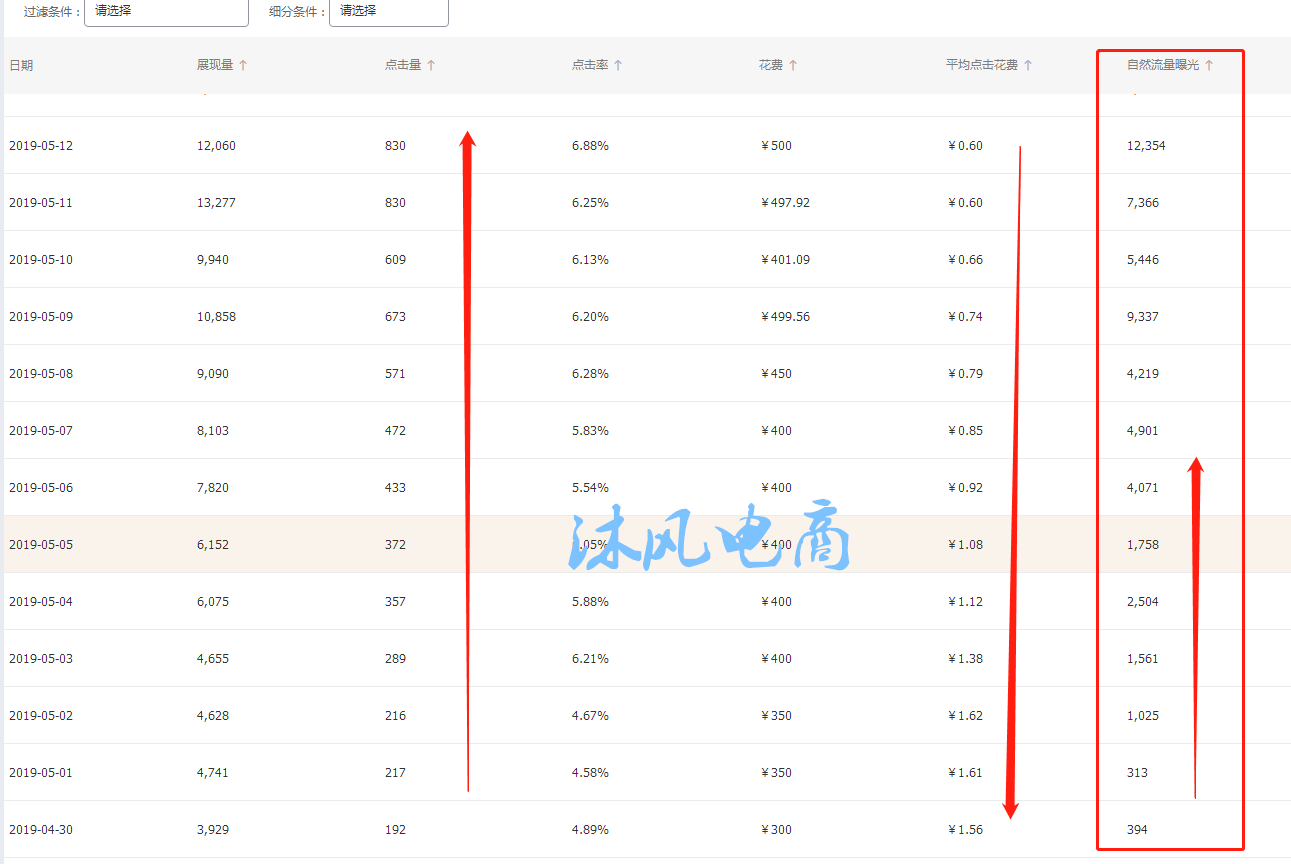The width and height of the screenshot is (1291, 864).
Task: Click click-rate value 6.88%
Action: 590,146
